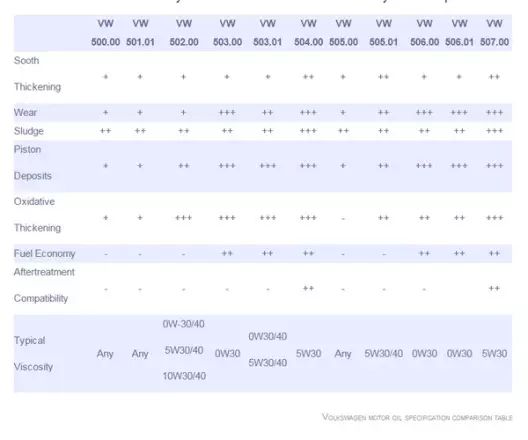Select the VW 504.00 column header
This screenshot has height=440, width=528.
[308, 33]
